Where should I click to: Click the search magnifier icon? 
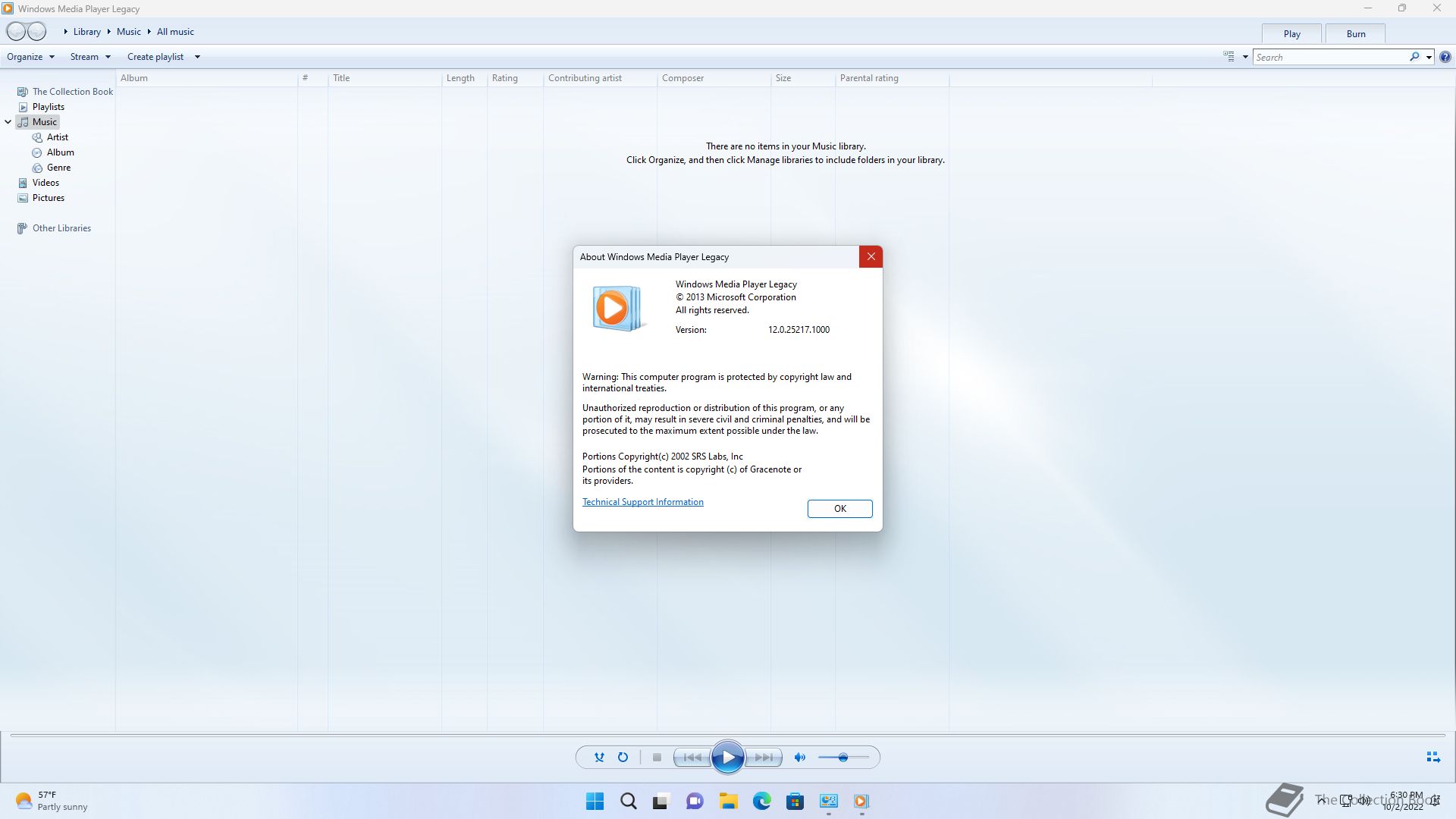coord(1414,57)
